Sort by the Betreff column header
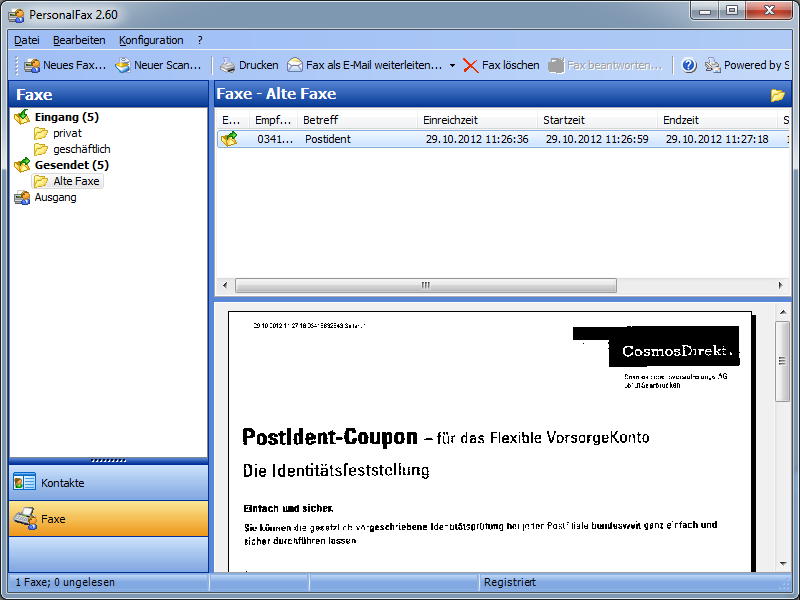800x600 pixels. (357, 120)
